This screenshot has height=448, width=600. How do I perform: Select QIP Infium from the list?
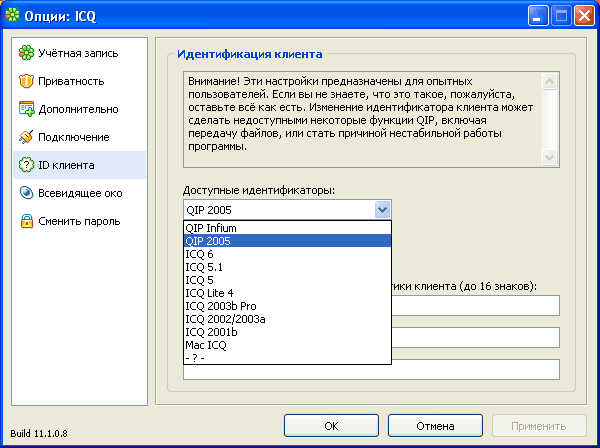(211, 228)
